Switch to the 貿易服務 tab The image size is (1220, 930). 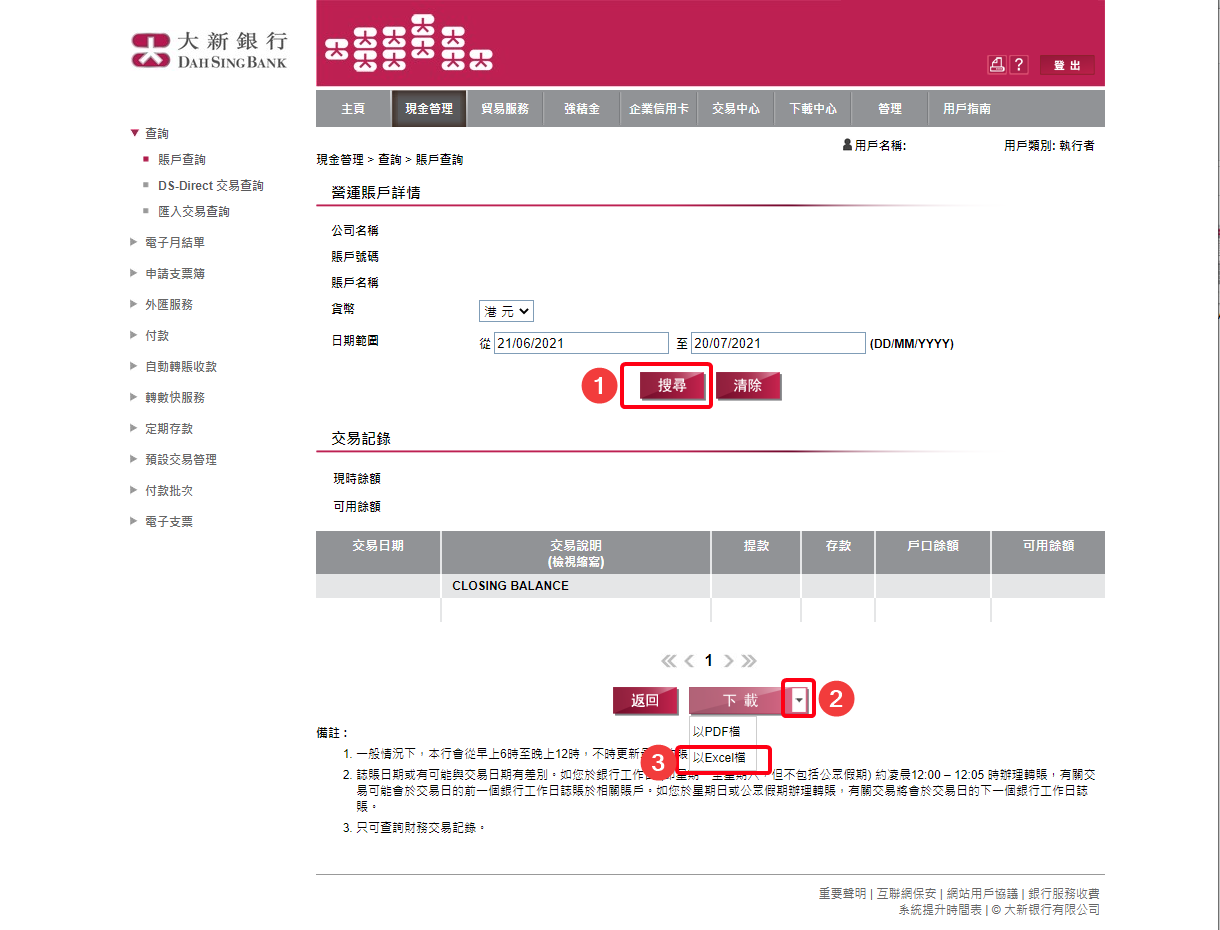505,109
